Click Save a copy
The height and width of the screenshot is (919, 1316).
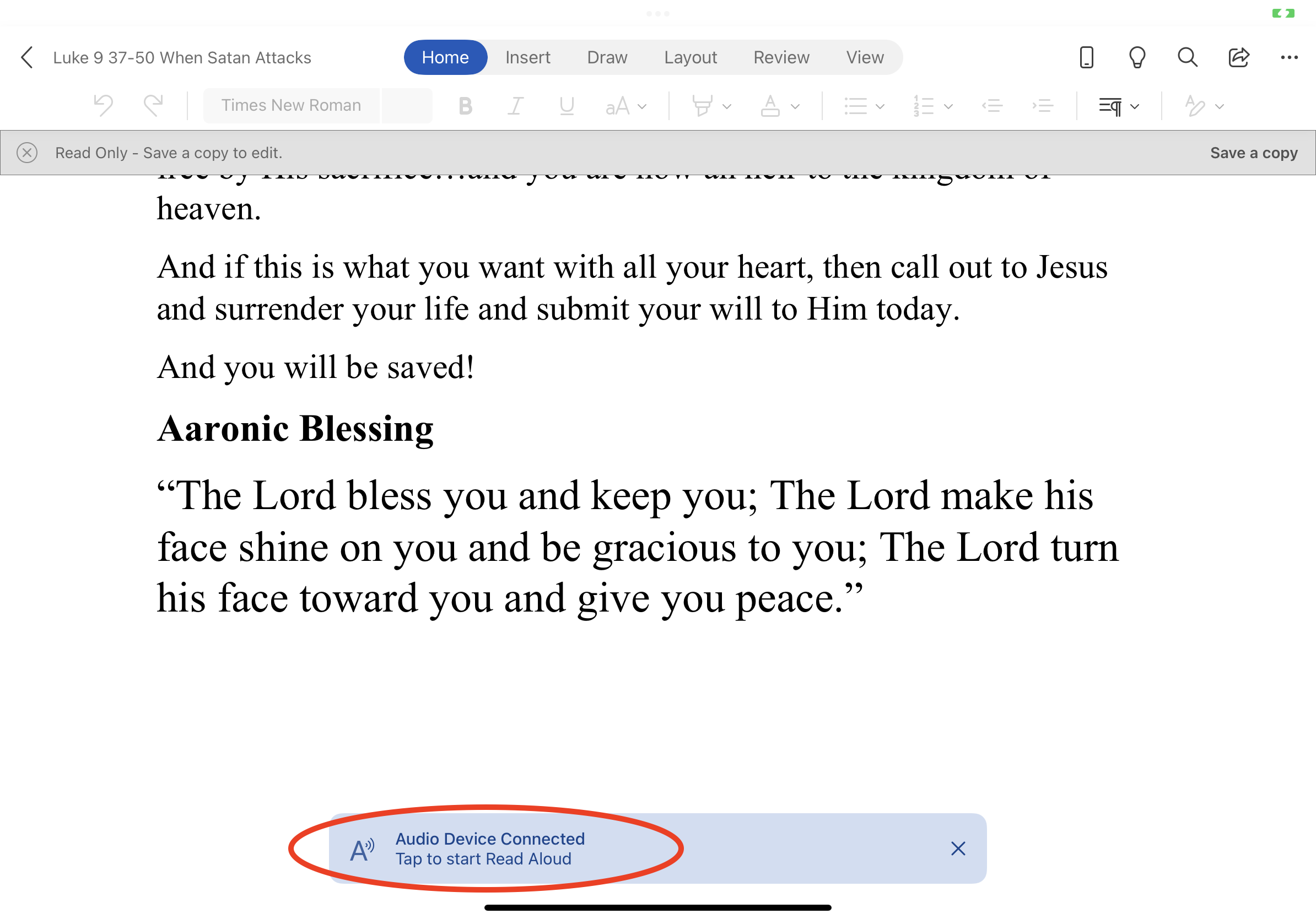point(1254,153)
